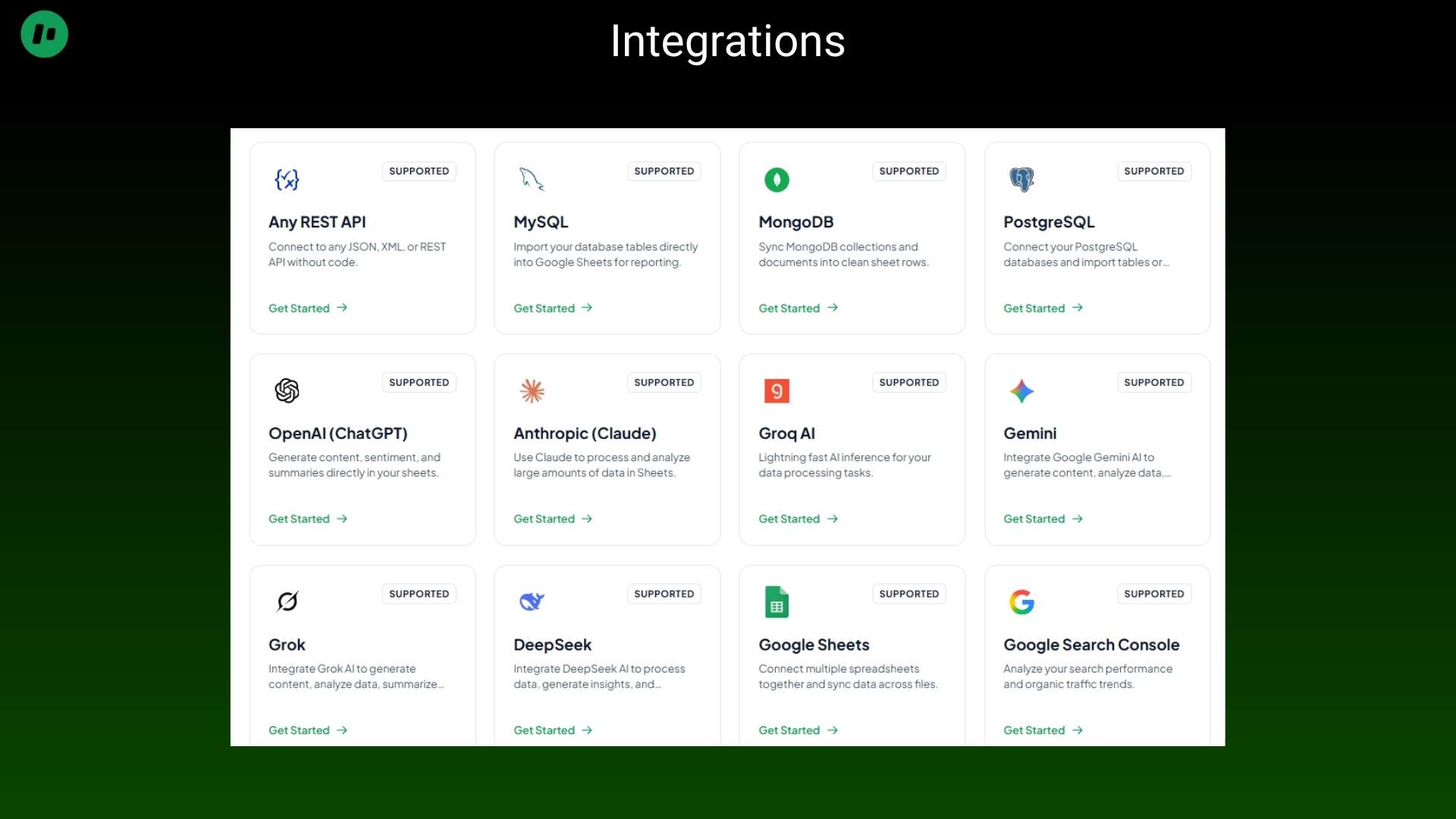Select the Anthropic Claude starburst icon
Viewport: 1456px width, 819px height.
pyautogui.click(x=532, y=391)
